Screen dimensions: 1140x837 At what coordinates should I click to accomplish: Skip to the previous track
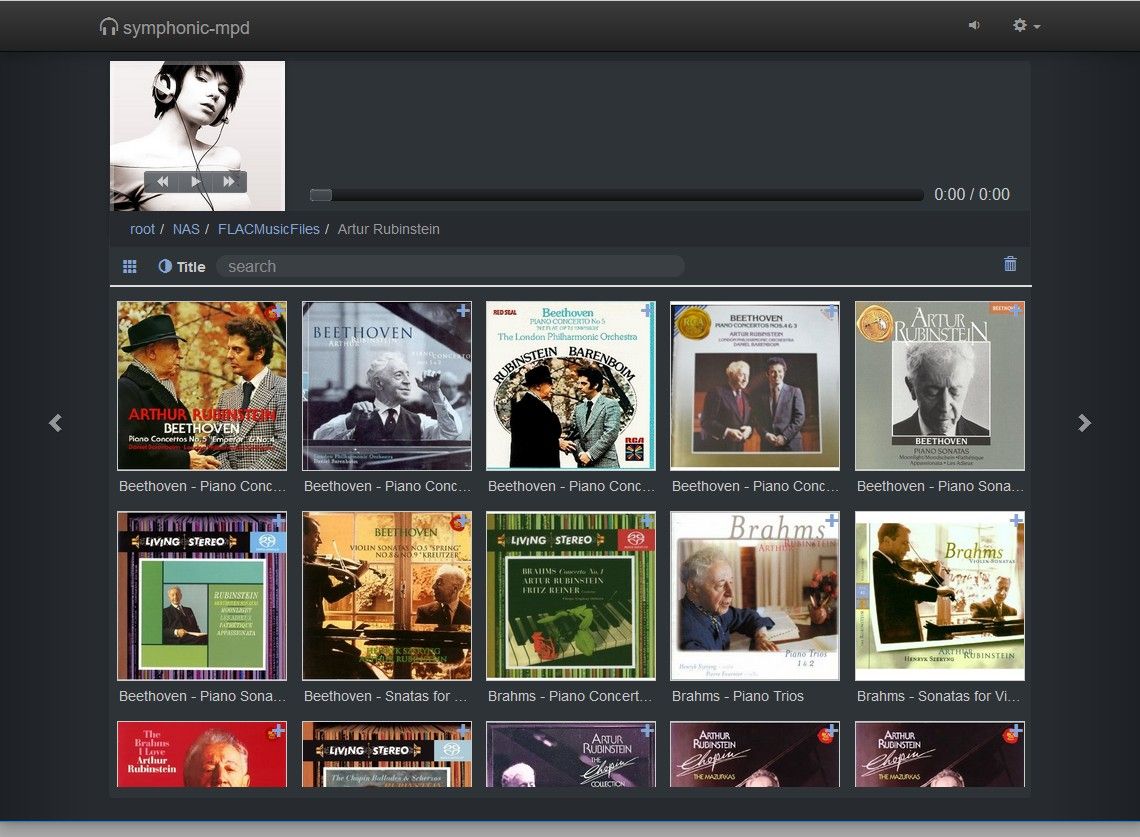[163, 182]
